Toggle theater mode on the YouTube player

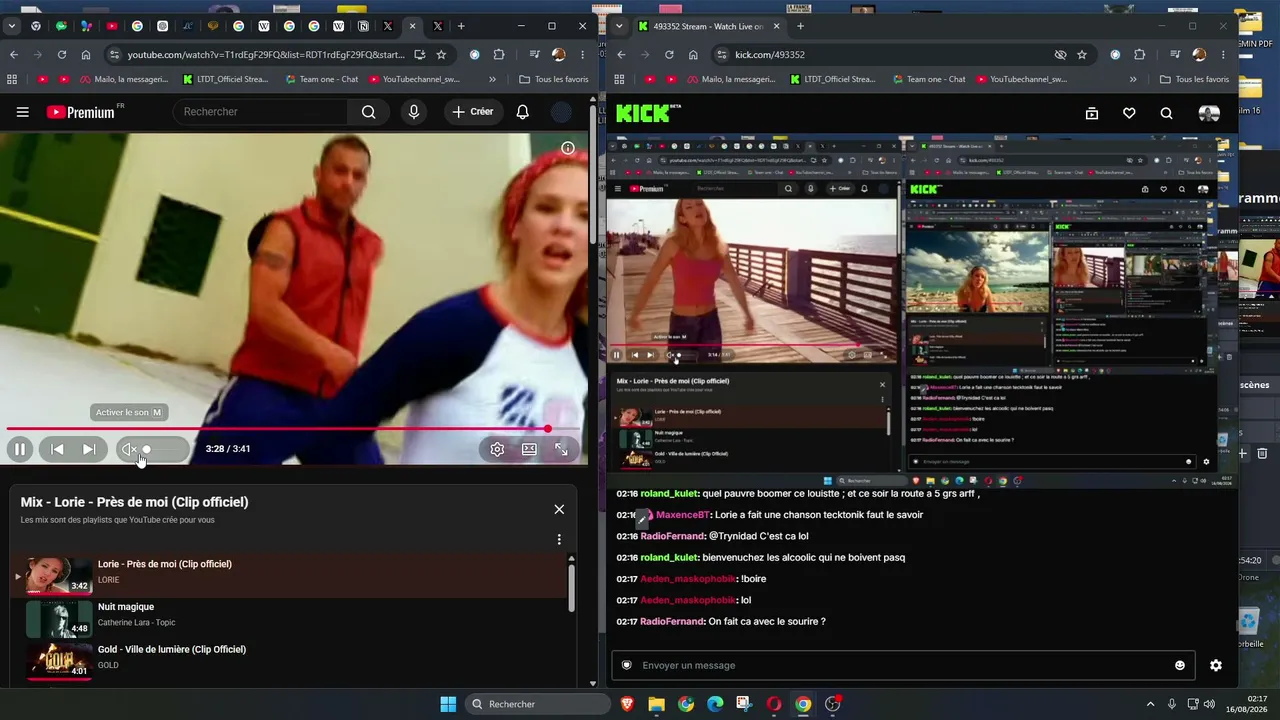(x=529, y=450)
